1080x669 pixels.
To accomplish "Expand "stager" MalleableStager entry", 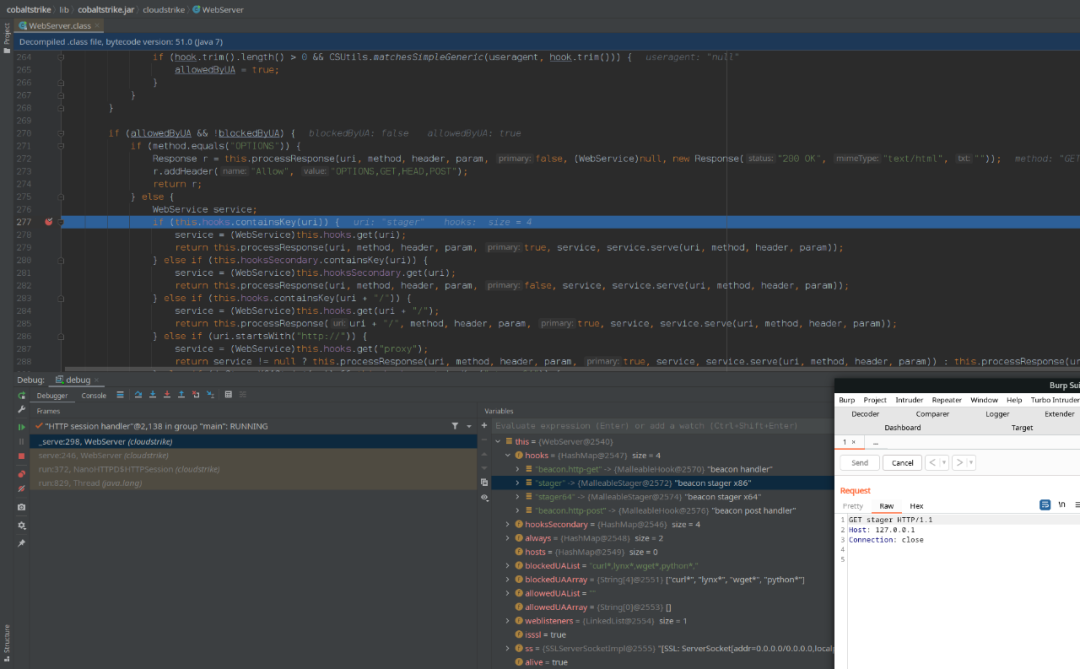I will coord(517,483).
